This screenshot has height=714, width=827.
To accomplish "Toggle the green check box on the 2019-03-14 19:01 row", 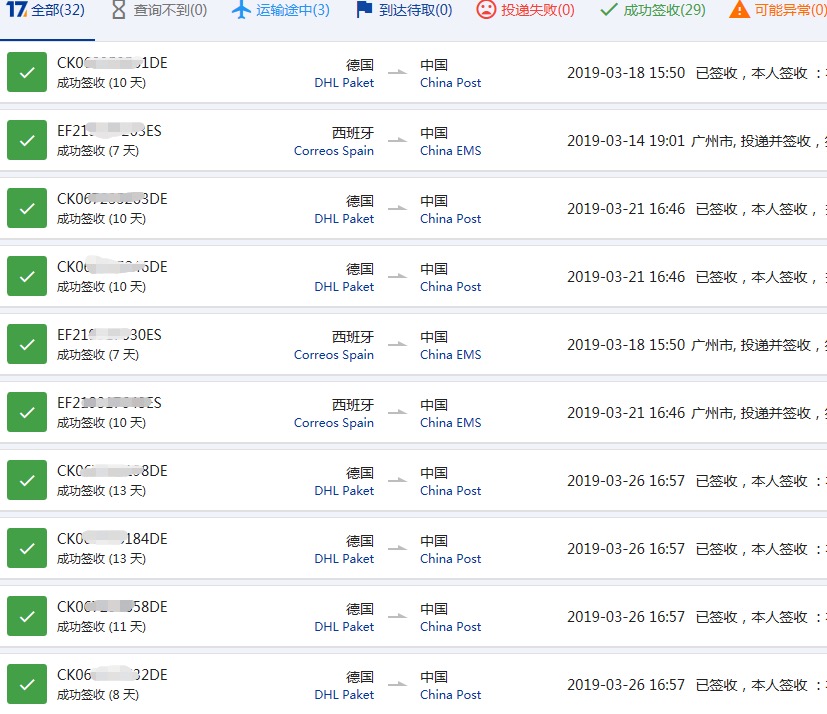I will point(26,141).
